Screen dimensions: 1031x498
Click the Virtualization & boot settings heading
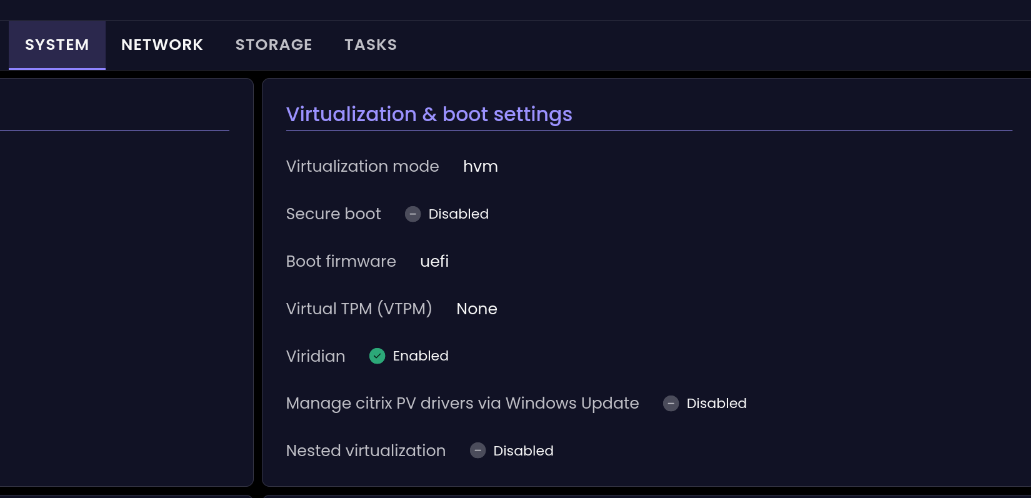pyautogui.click(x=429, y=114)
